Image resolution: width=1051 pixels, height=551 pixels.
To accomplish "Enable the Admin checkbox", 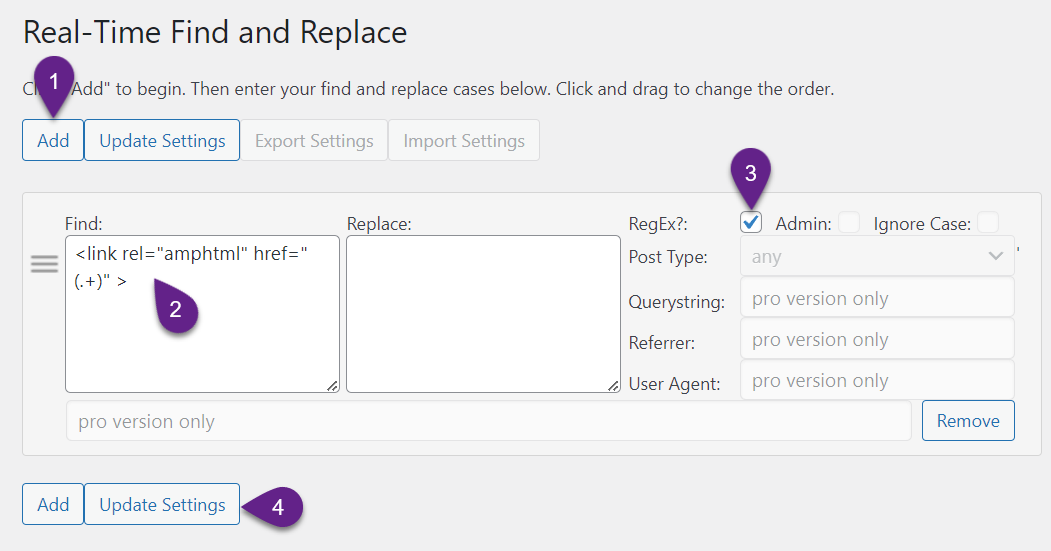I will pyautogui.click(x=848, y=223).
